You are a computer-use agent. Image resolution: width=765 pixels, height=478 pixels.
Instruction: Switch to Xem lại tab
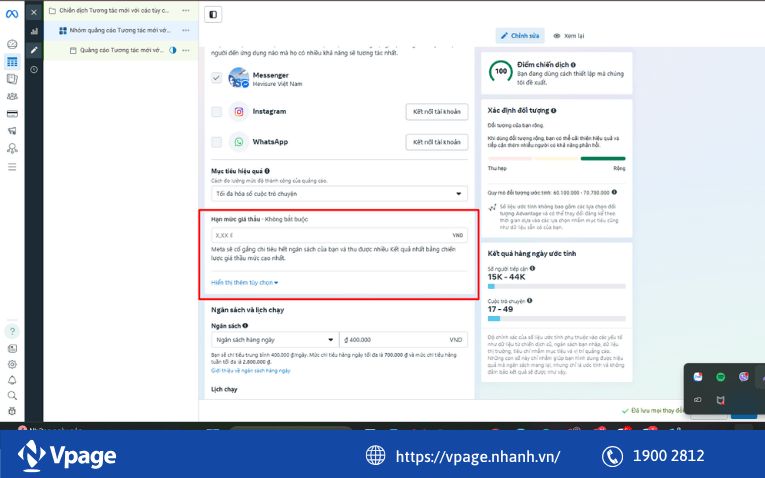tap(569, 36)
